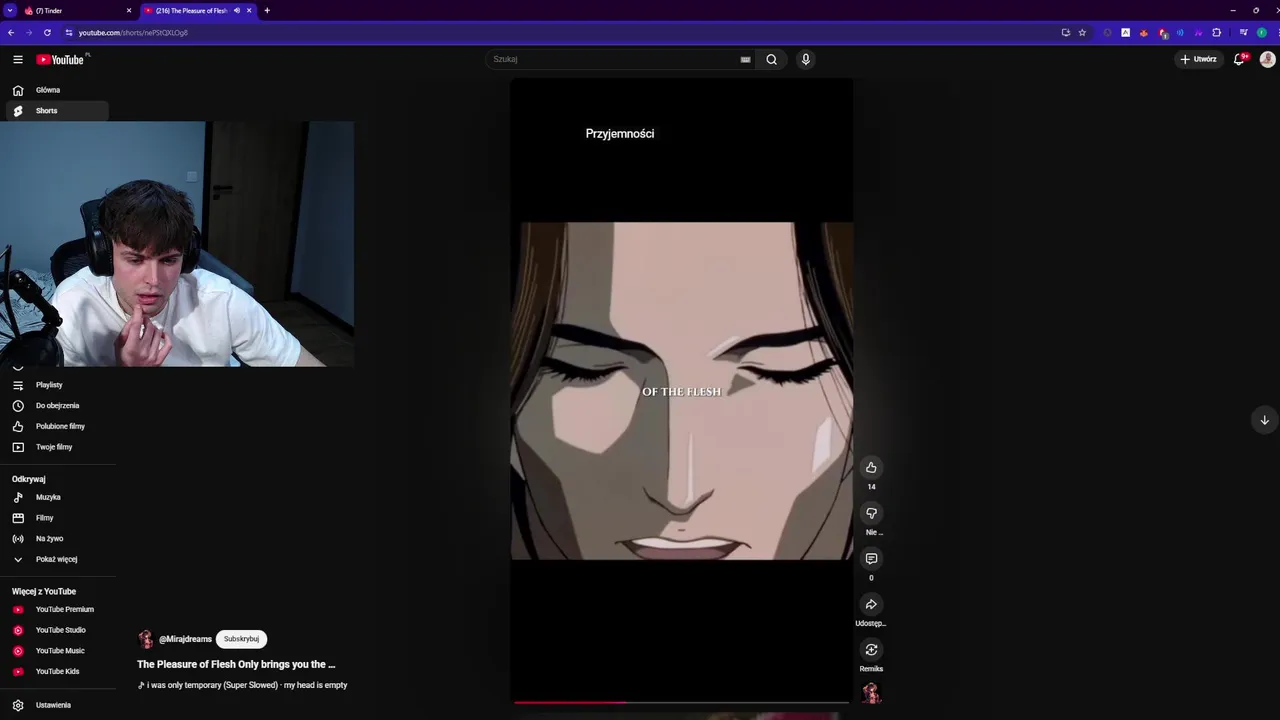Screen dimensions: 1280x720
Task: Click the Mirajdreams channel avatar
Action: point(146,639)
